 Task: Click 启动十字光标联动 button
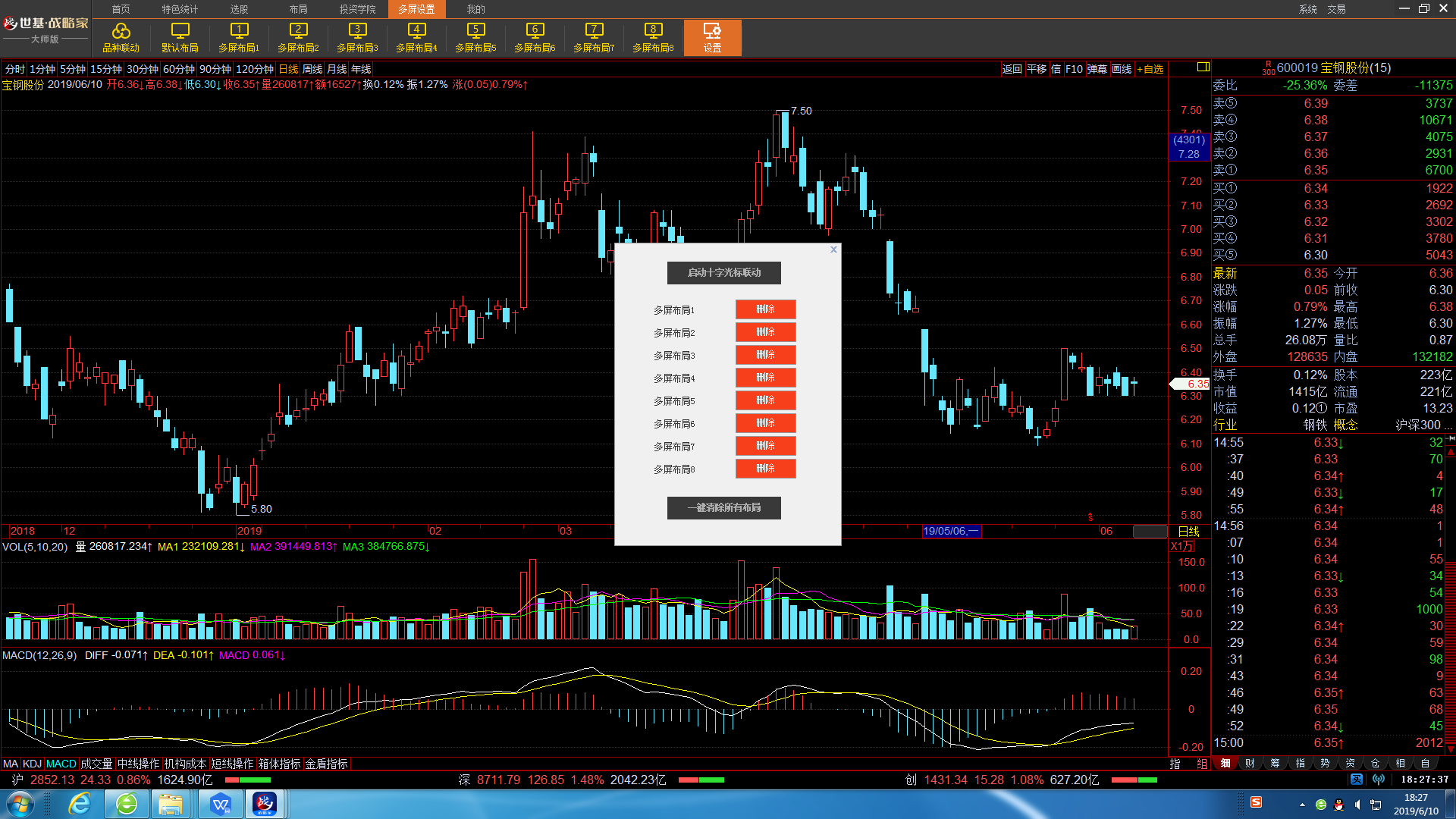pyautogui.click(x=724, y=273)
